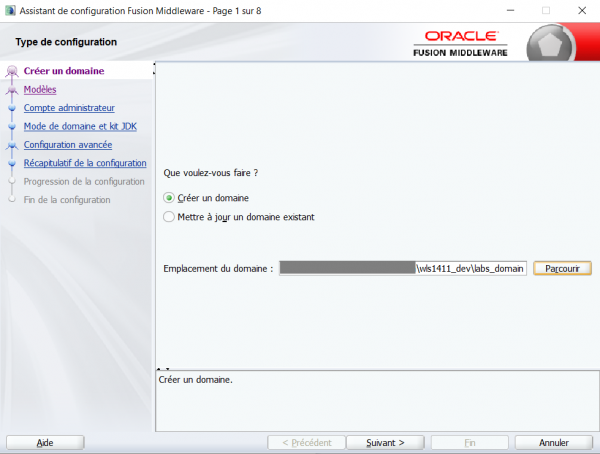The image size is (600, 454).
Task: Click the wizard app icon in title bar
Action: 10,10
